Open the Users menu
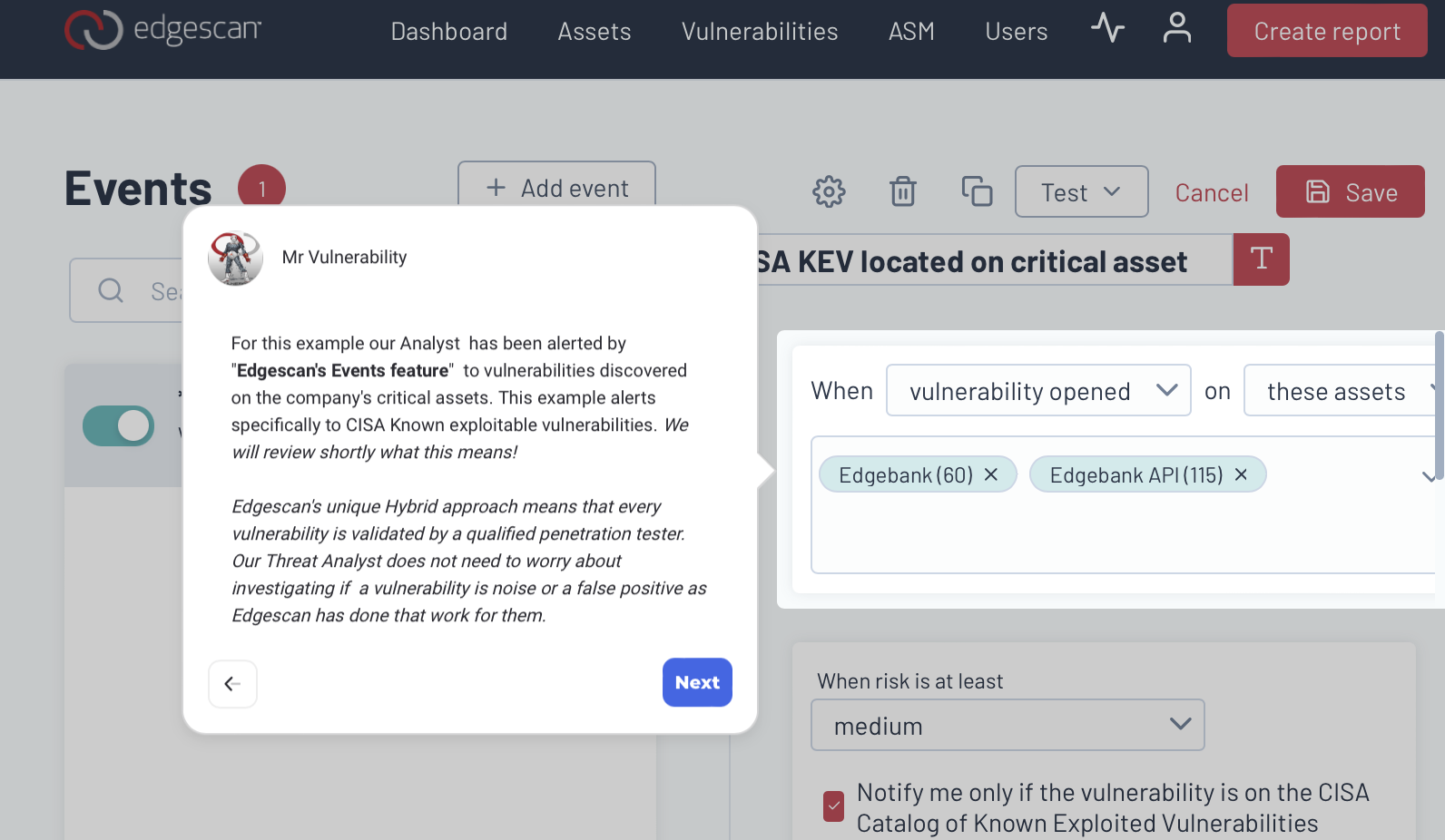Image resolution: width=1445 pixels, height=840 pixels. (x=1017, y=32)
